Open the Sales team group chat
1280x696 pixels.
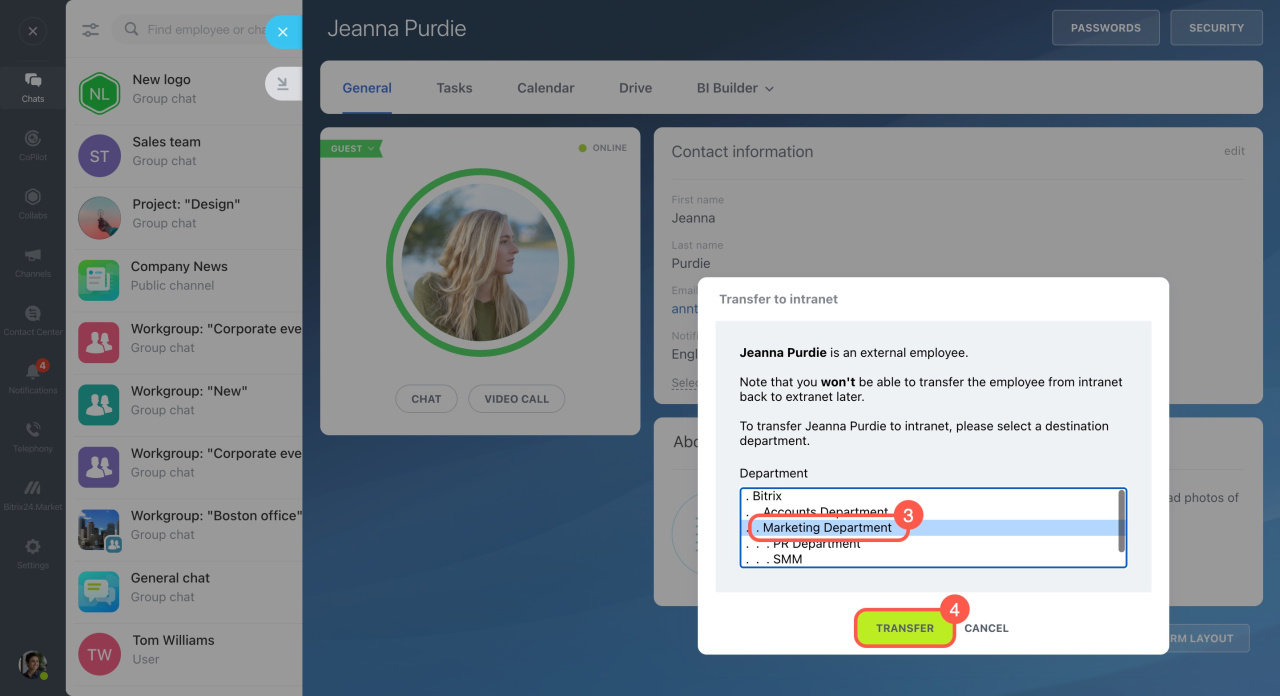184,156
